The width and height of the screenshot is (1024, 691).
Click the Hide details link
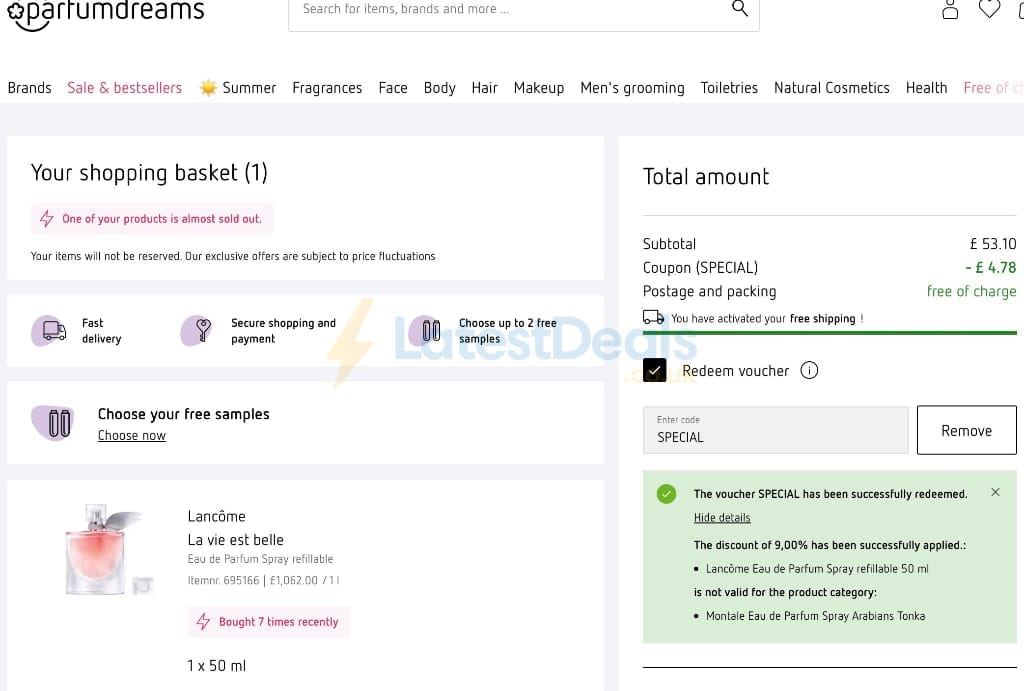(722, 517)
